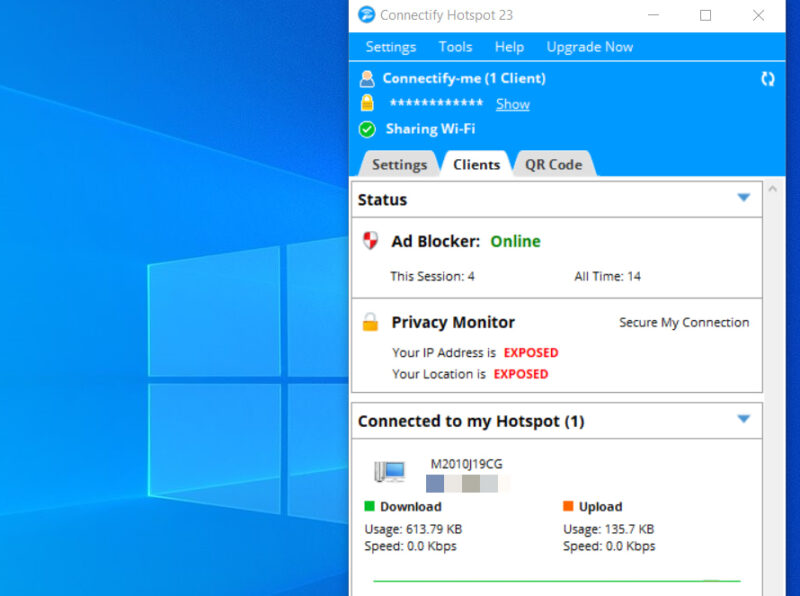Open the Help menu
This screenshot has height=596, width=800.
(x=509, y=47)
